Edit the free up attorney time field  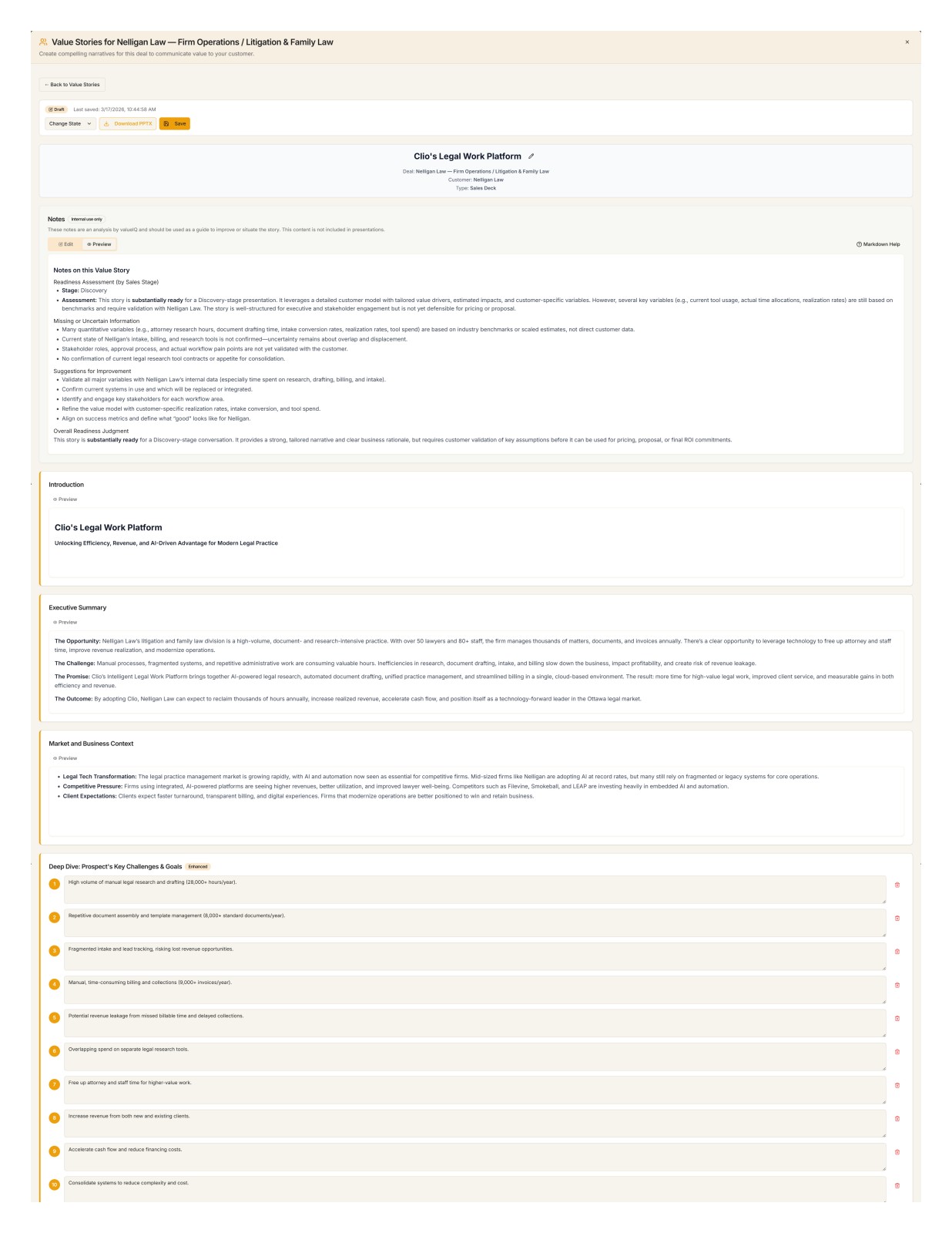tap(474, 1090)
